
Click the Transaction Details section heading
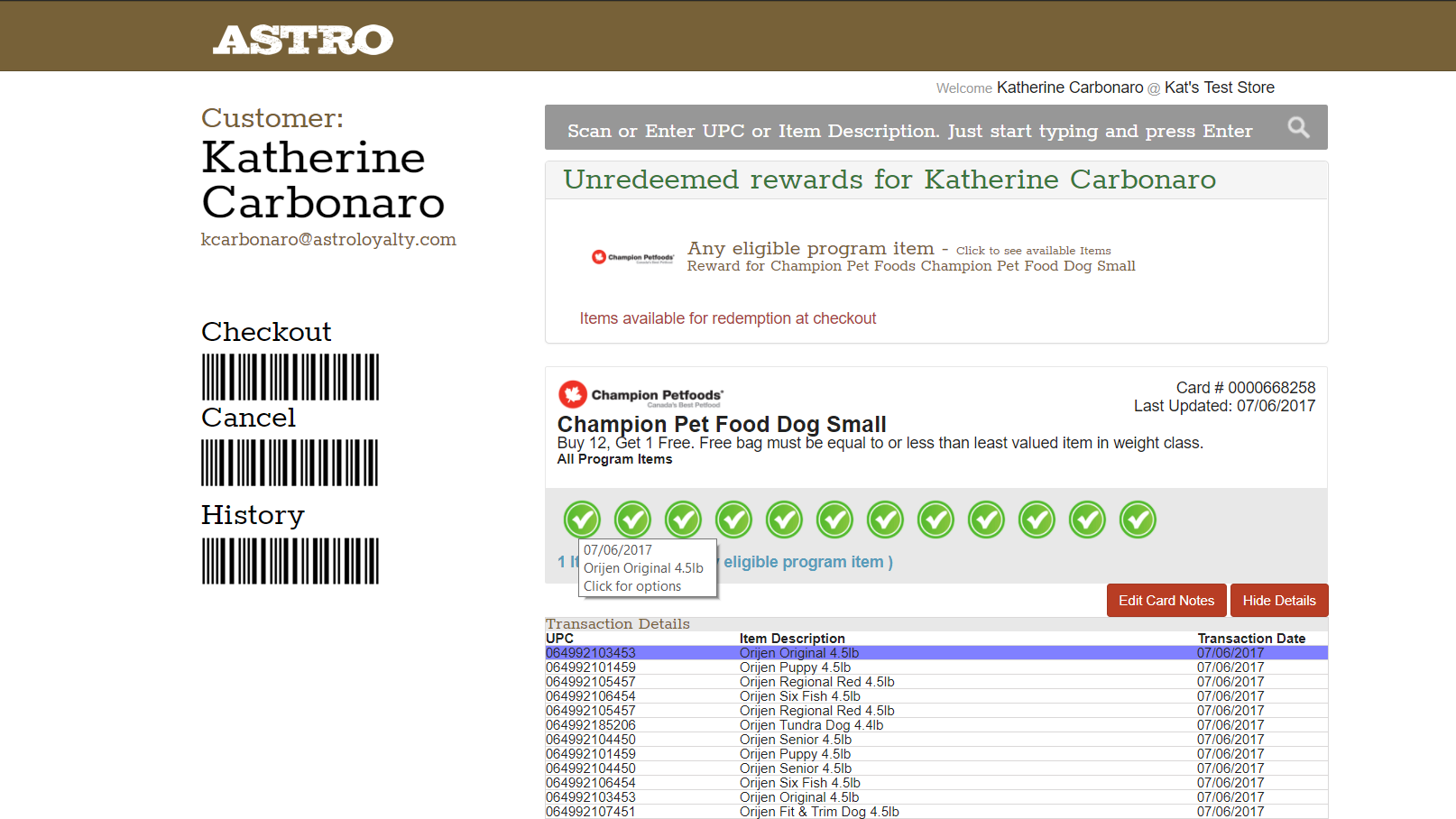(618, 624)
